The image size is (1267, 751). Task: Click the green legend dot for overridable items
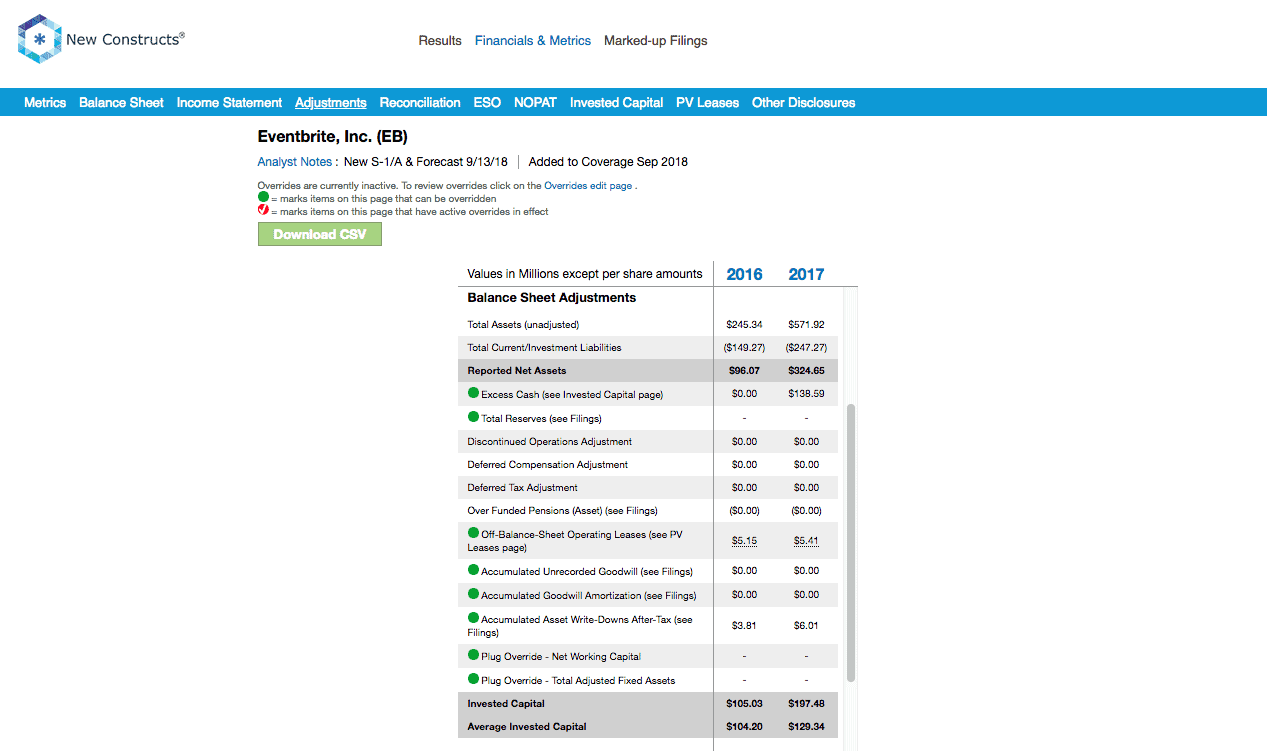click(263, 198)
